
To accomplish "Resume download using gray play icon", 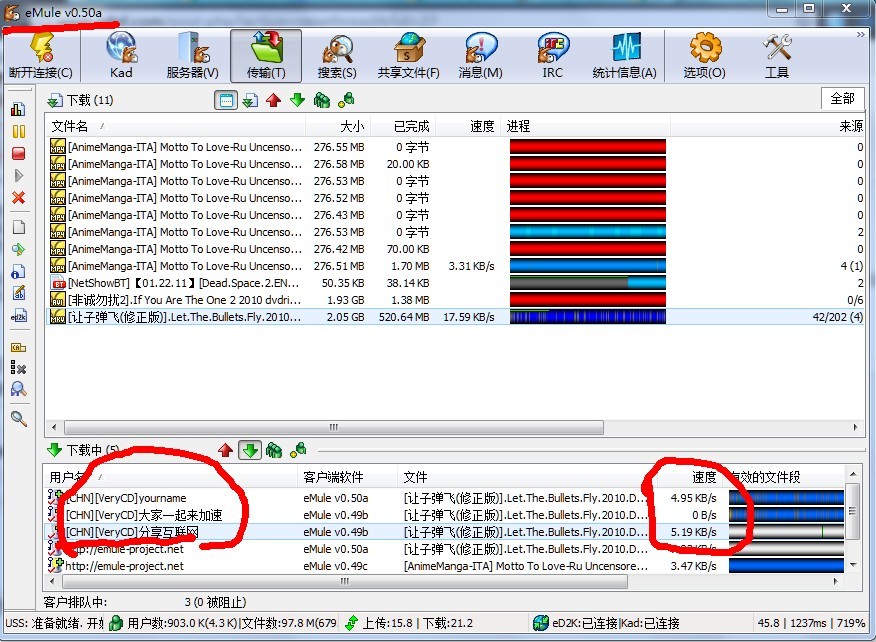I will tap(18, 175).
